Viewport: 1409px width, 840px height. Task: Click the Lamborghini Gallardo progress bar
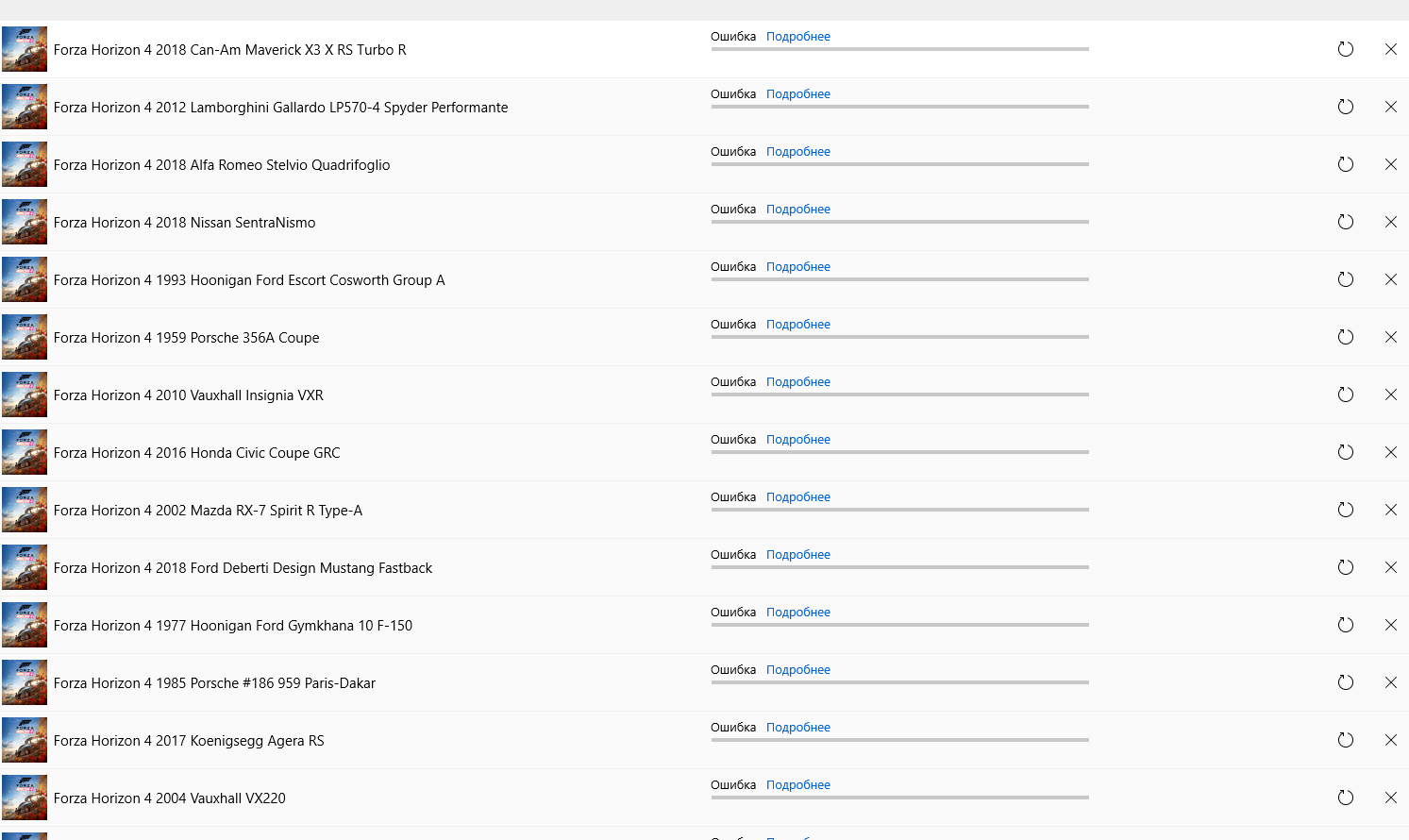[900, 107]
